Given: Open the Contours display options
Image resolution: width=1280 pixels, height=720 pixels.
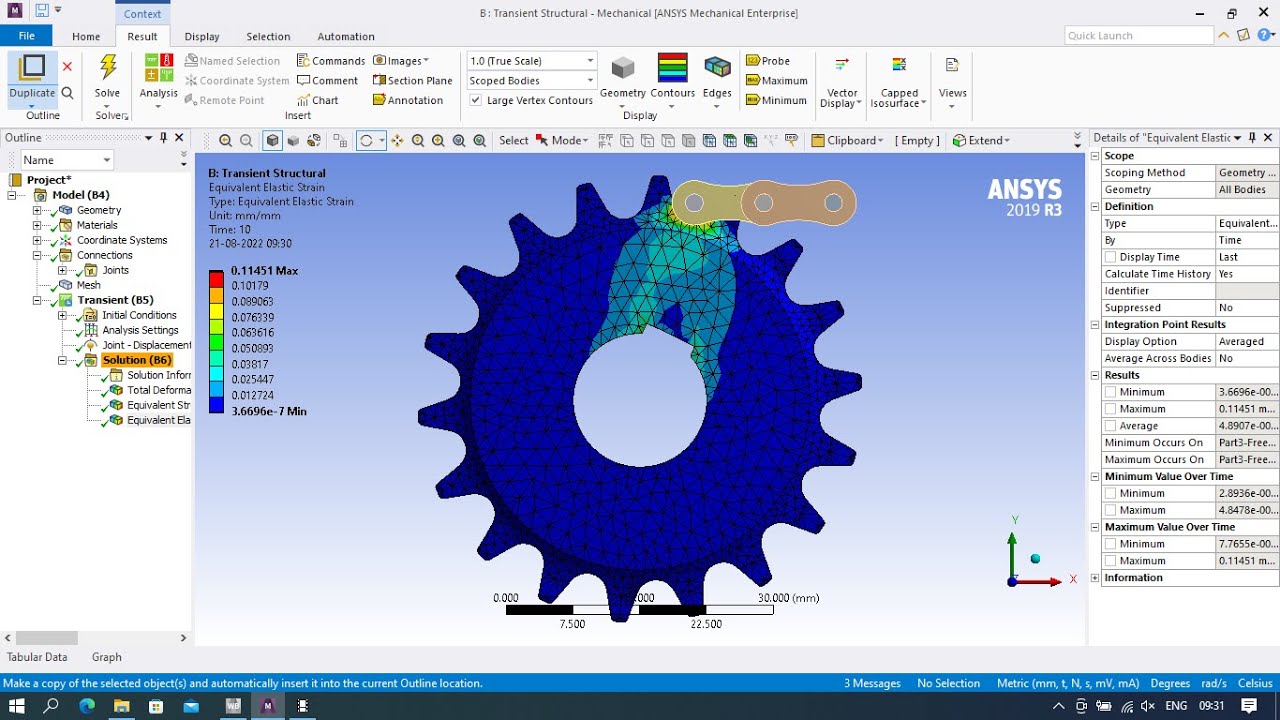Looking at the screenshot, I should coord(673,78).
